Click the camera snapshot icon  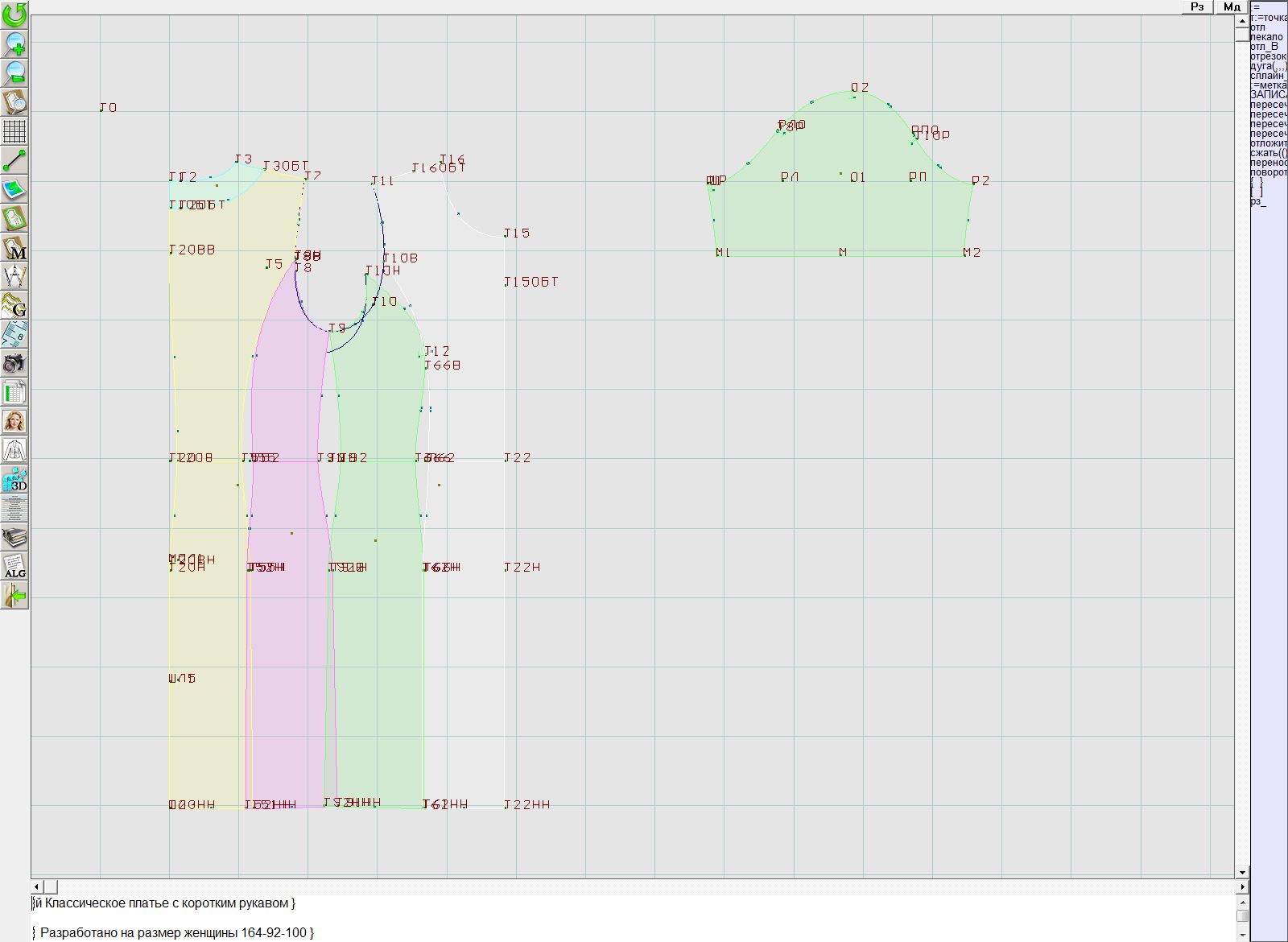click(14, 363)
